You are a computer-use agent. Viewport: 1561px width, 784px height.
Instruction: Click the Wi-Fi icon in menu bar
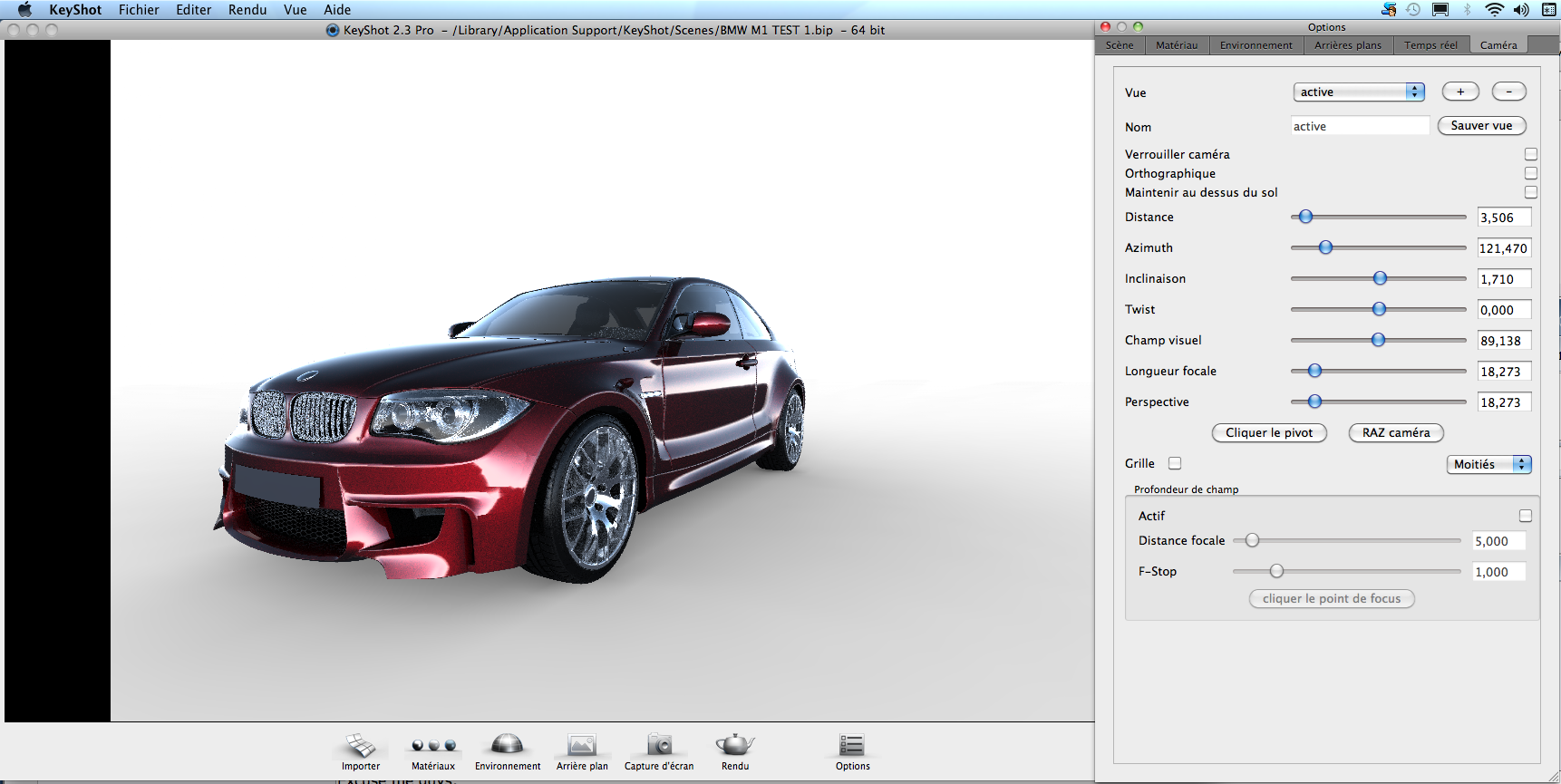[1494, 10]
